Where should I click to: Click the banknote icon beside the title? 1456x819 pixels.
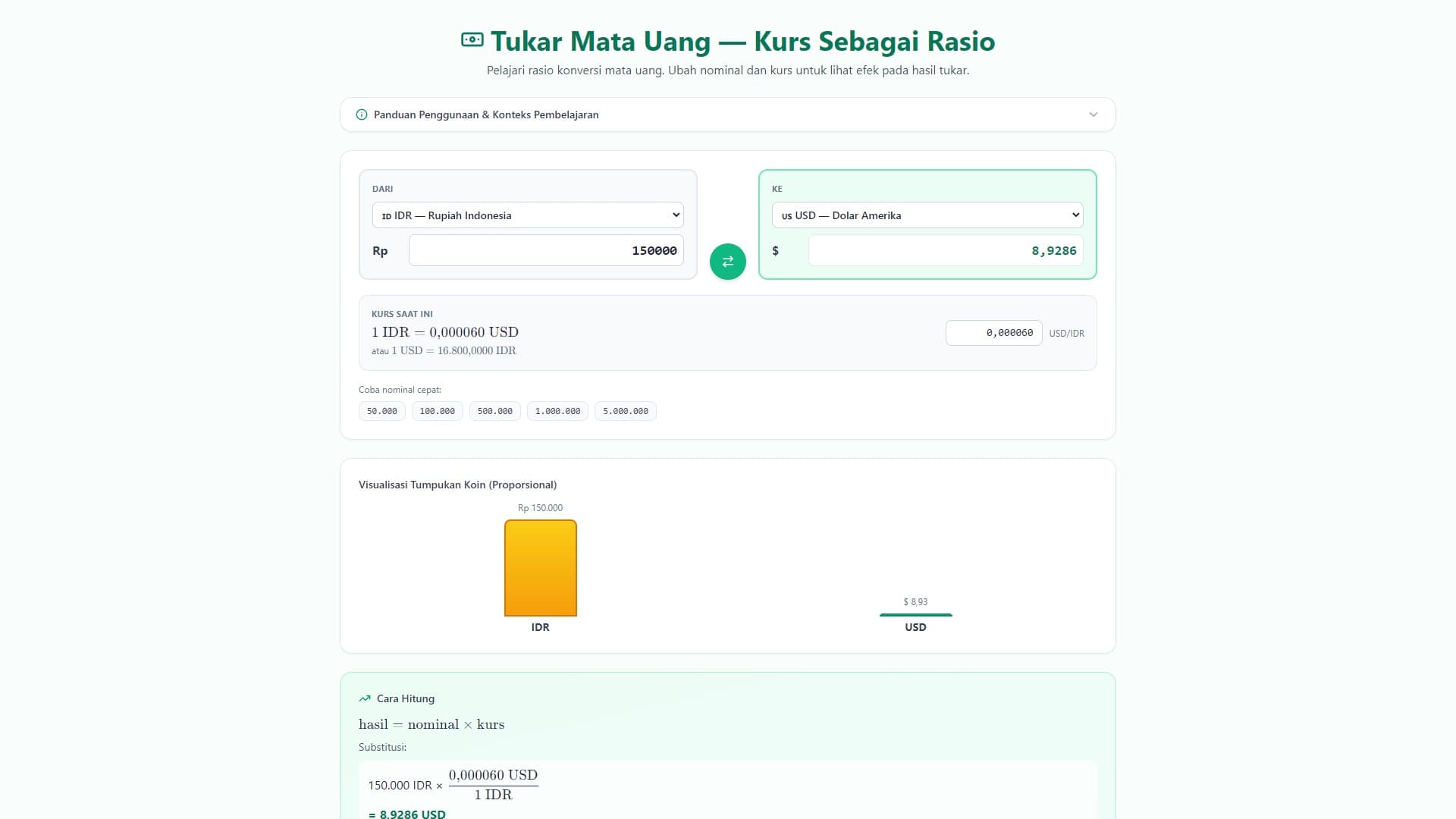coord(472,39)
